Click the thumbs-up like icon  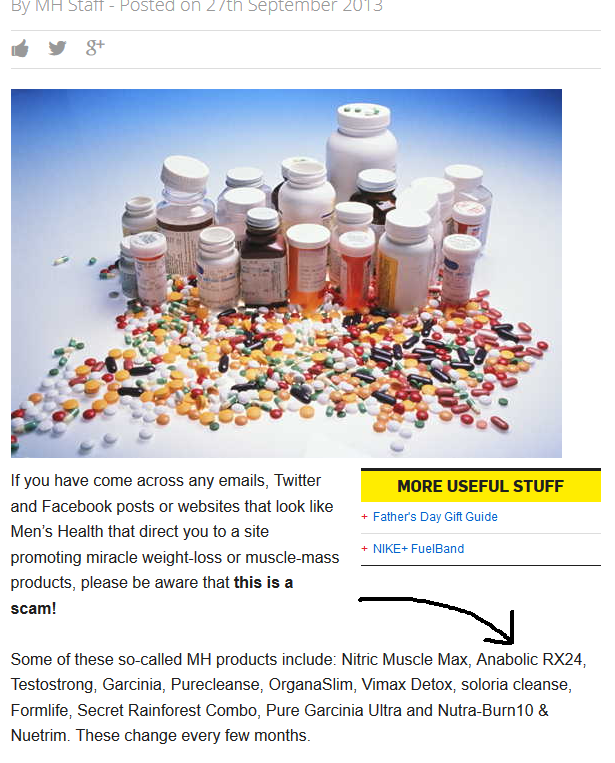(20, 48)
